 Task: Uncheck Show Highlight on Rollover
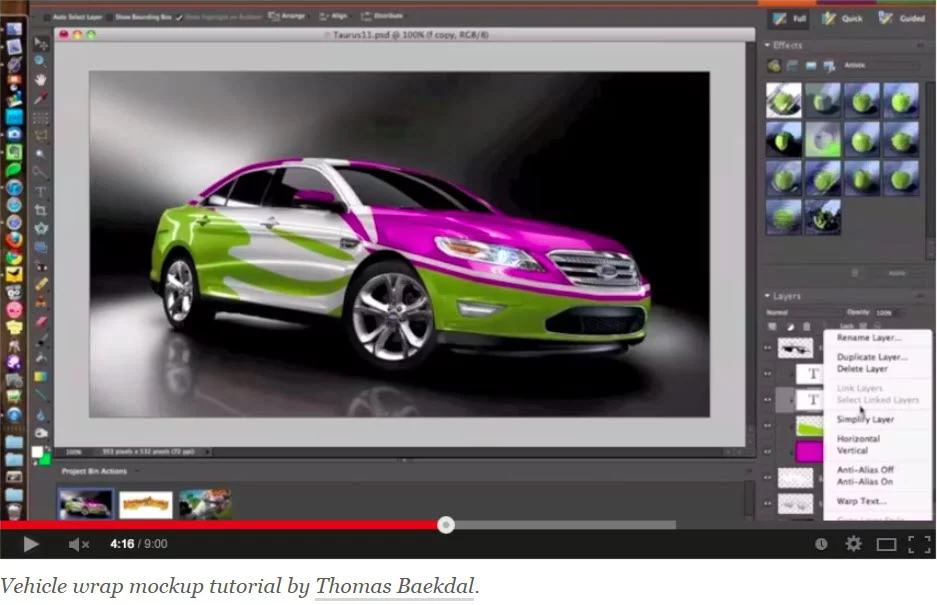(179, 17)
